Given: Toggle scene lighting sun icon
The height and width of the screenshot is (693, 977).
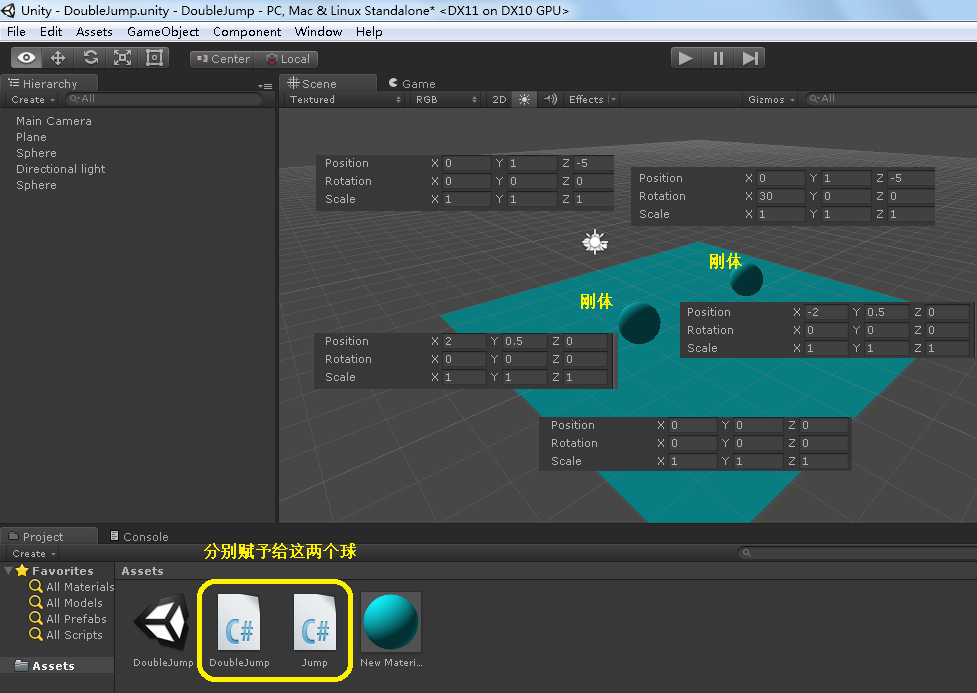Looking at the screenshot, I should pyautogui.click(x=525, y=100).
